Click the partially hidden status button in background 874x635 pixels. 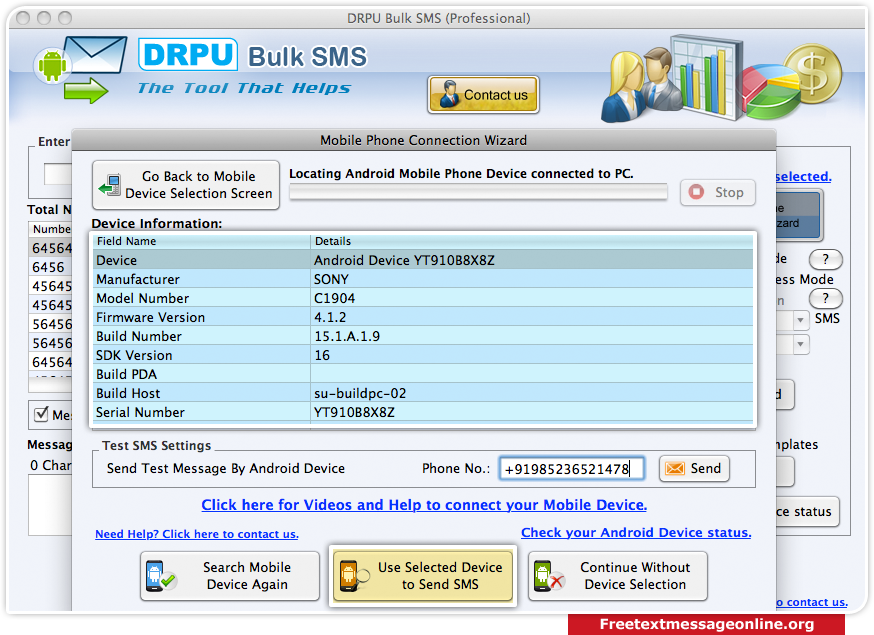pyautogui.click(x=807, y=511)
